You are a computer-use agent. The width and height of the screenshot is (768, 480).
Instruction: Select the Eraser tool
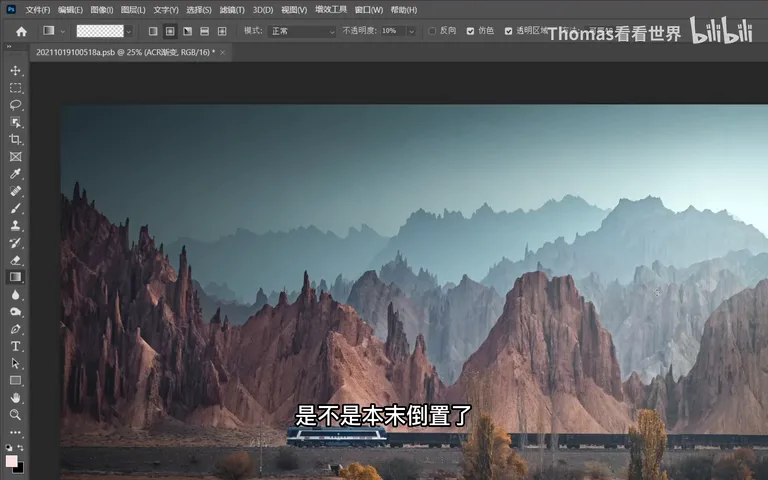coord(15,260)
